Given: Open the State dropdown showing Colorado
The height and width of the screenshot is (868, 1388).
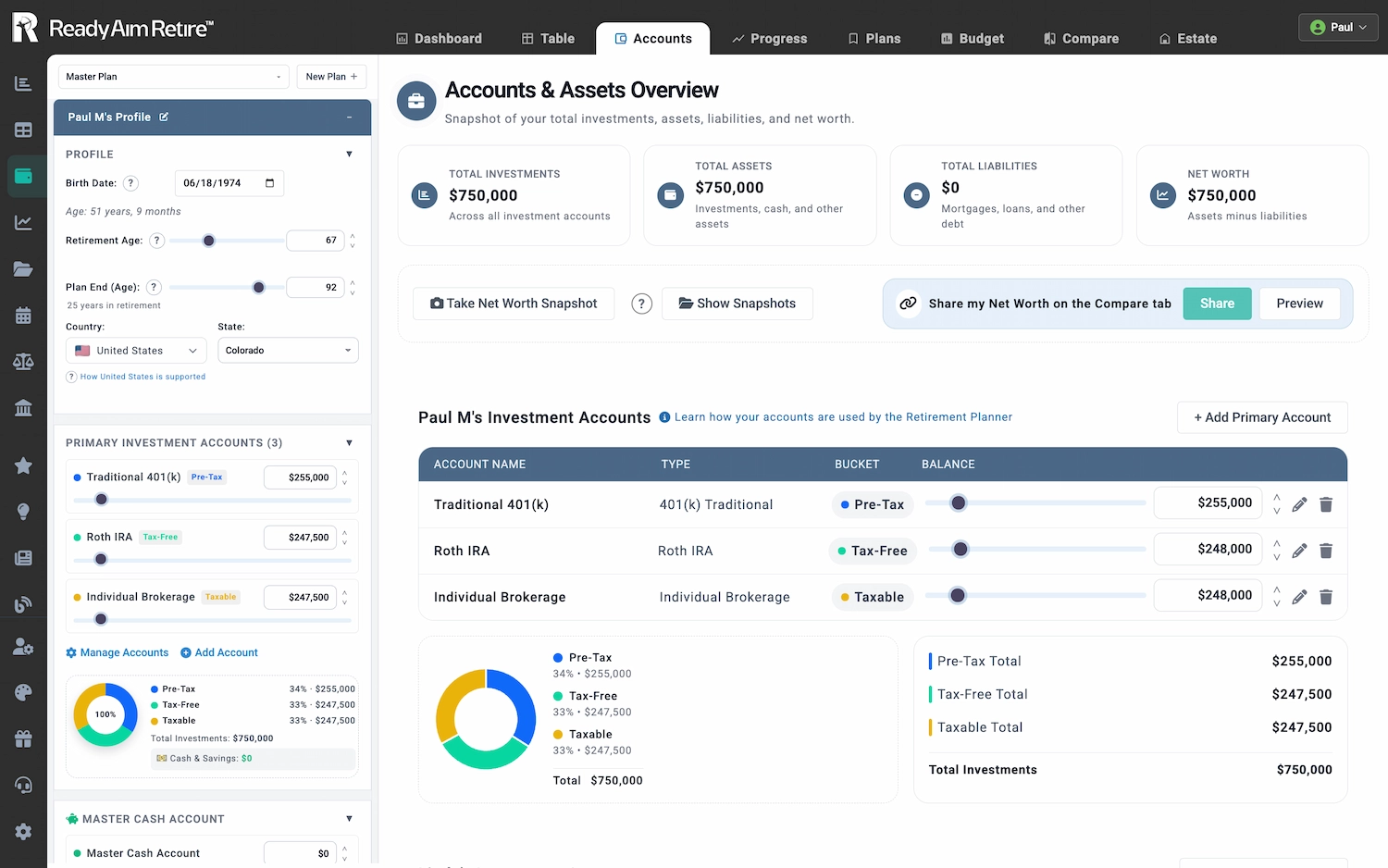Looking at the screenshot, I should [288, 351].
